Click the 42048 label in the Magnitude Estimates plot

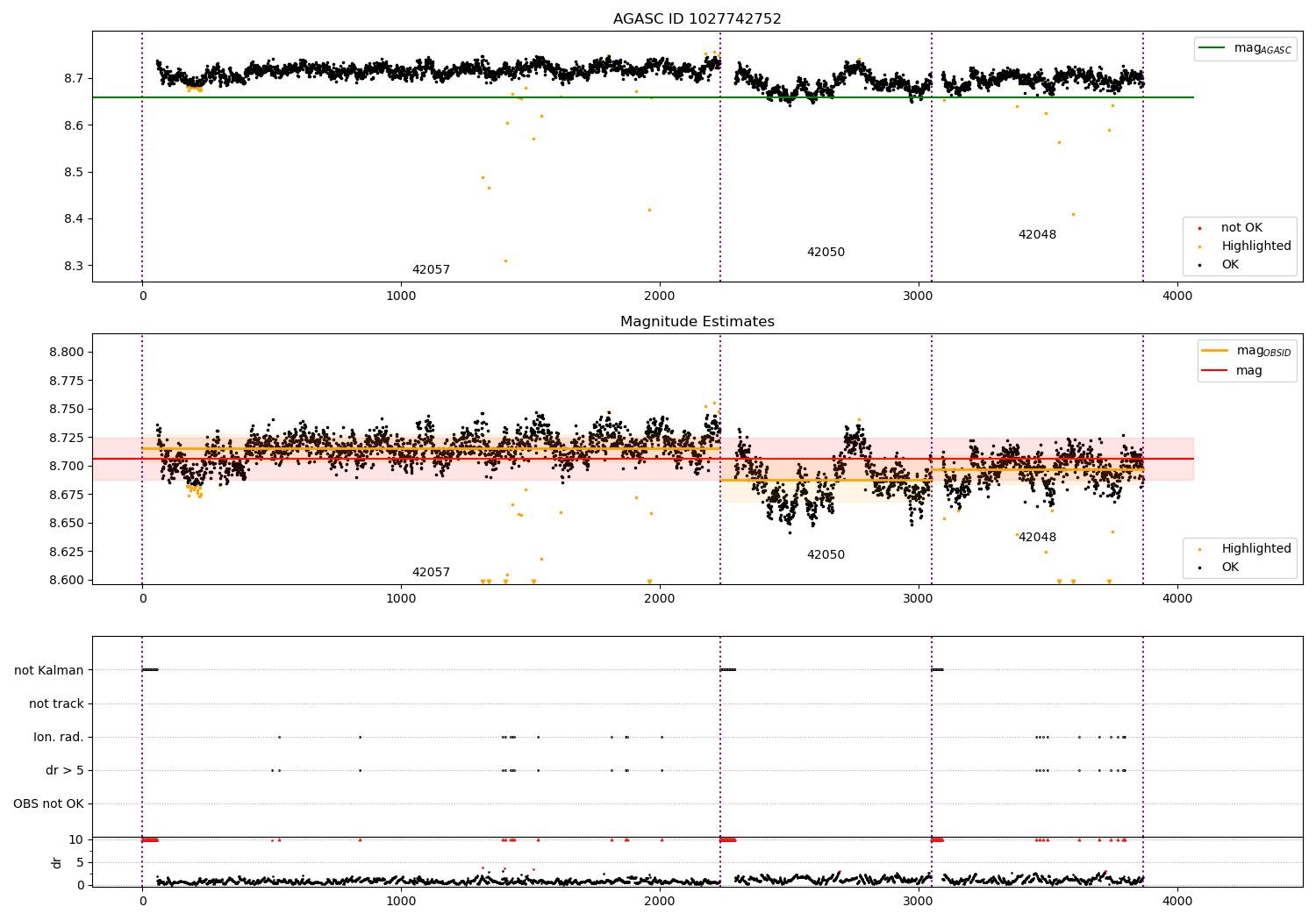[1037, 538]
